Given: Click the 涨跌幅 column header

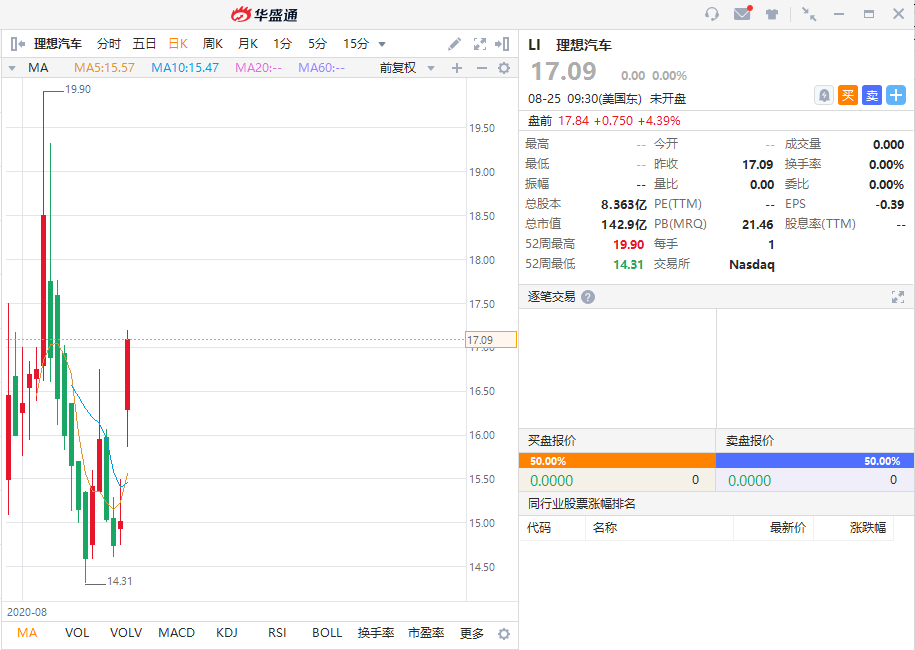Looking at the screenshot, I should 867,528.
